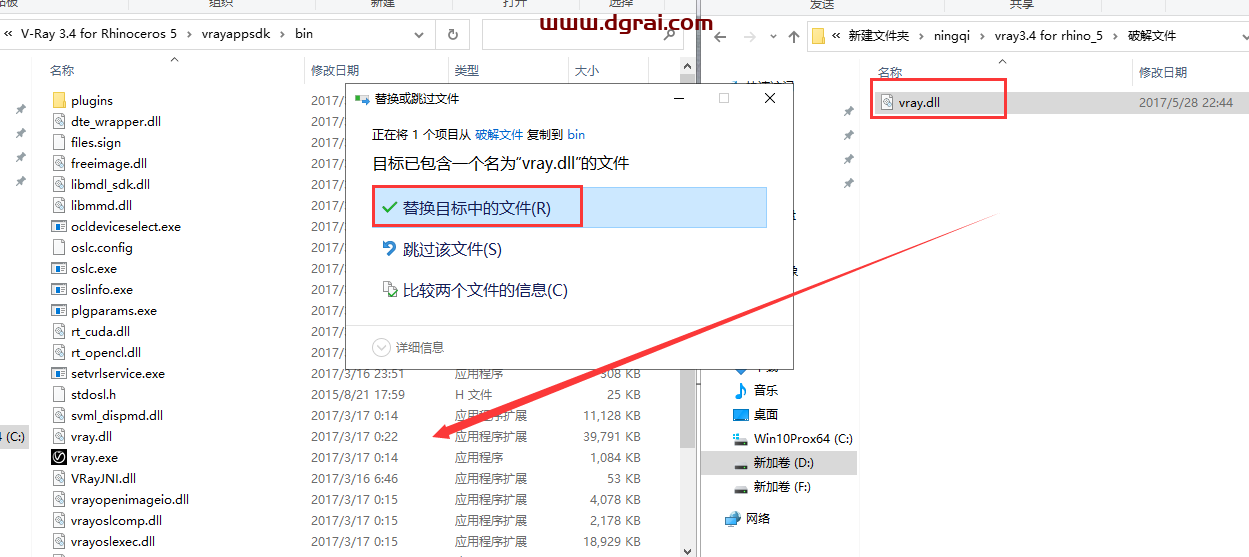
Task: Choose 跳过该文件(S) to skip file
Action: (x=451, y=249)
